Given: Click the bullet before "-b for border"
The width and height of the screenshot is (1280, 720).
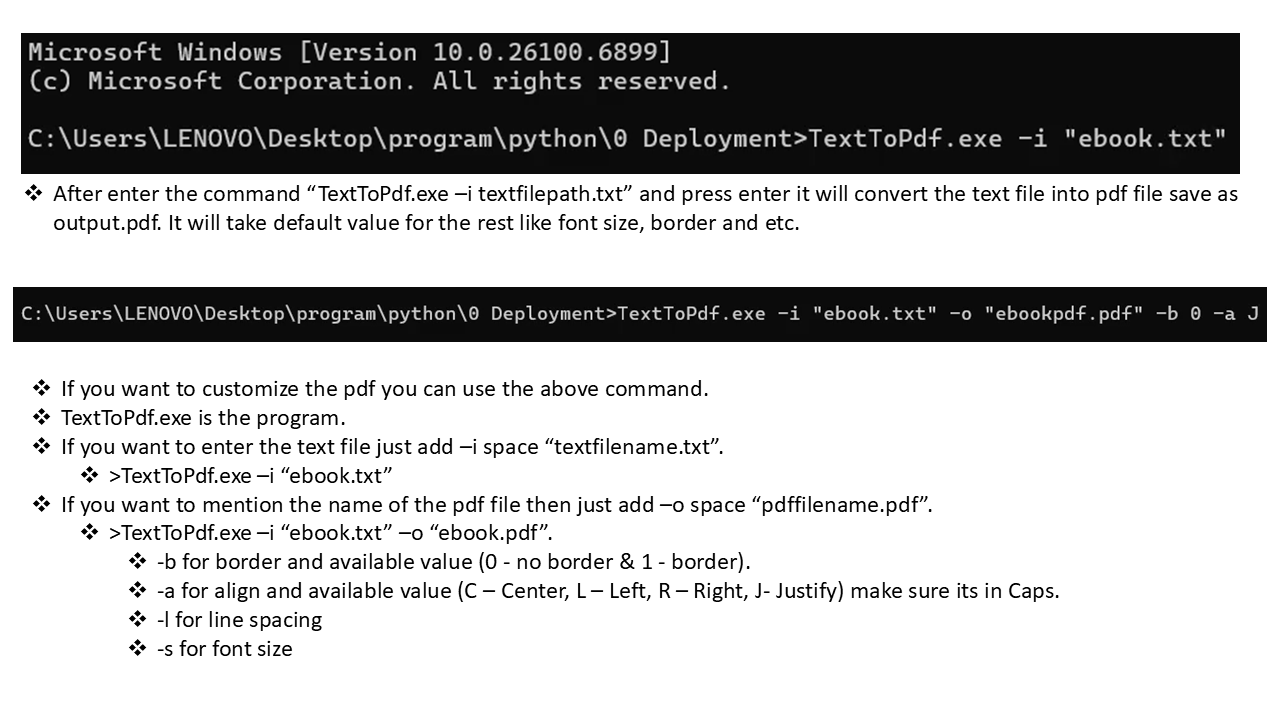Looking at the screenshot, I should 138,561.
